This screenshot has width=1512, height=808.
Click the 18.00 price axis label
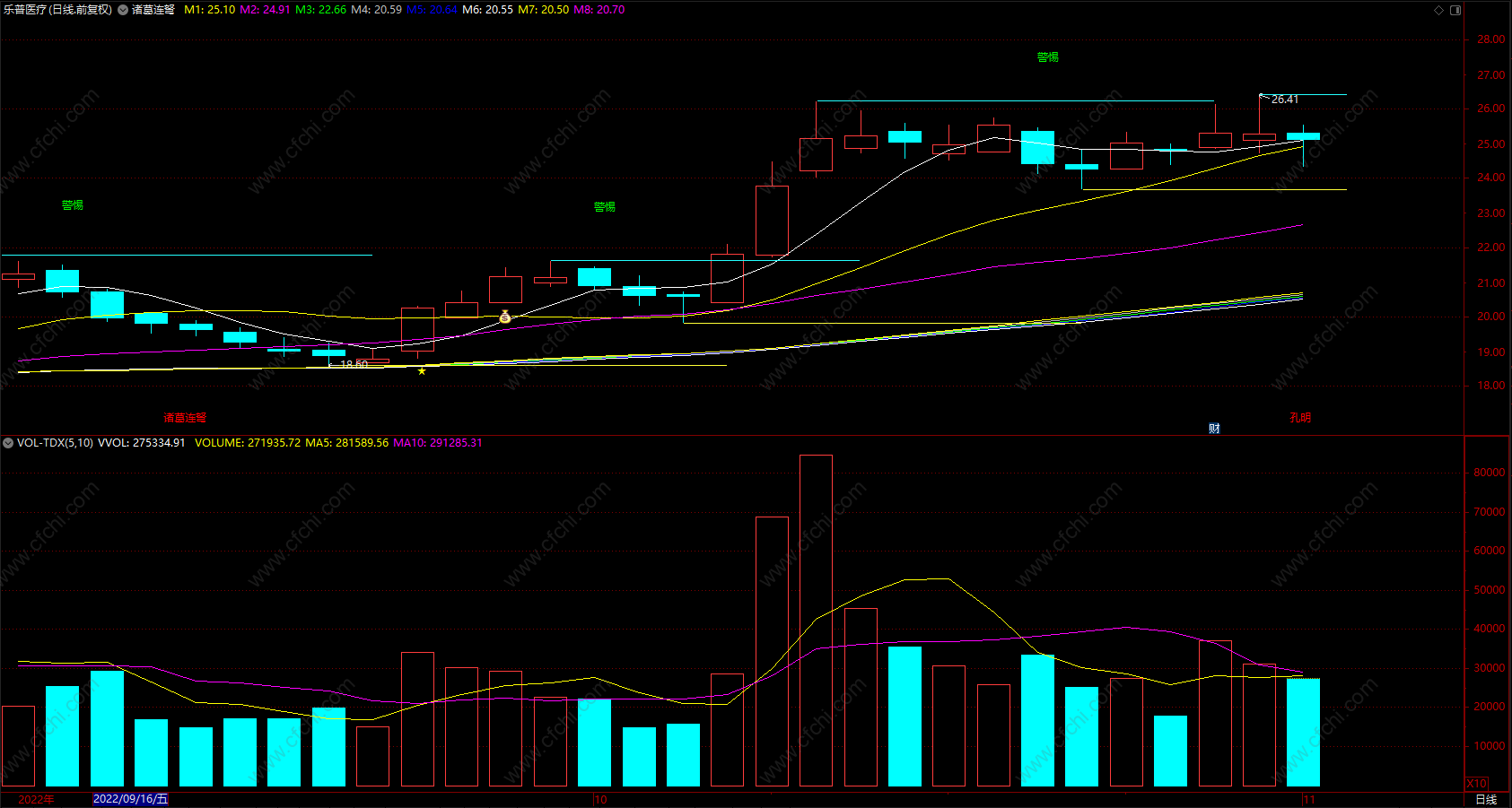click(1491, 386)
